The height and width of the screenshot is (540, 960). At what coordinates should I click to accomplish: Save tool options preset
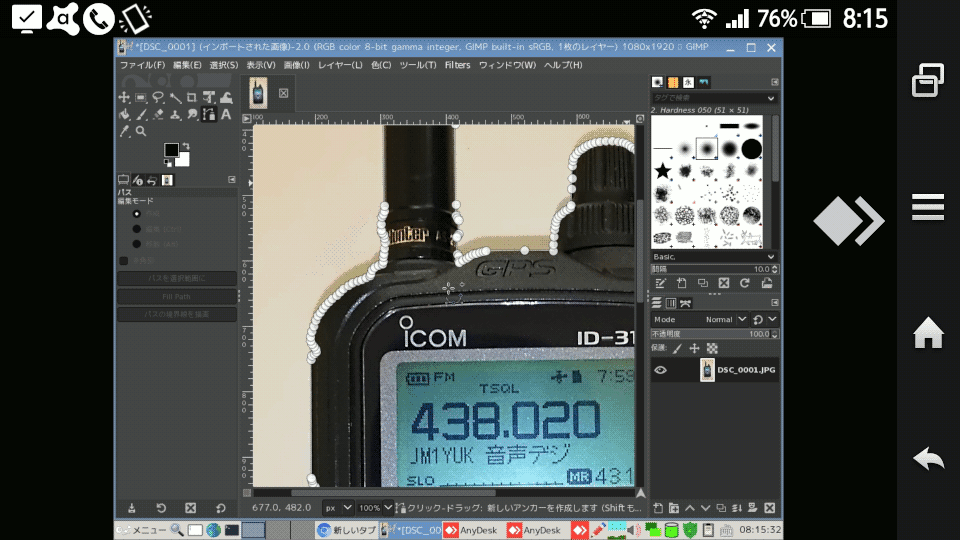point(132,508)
